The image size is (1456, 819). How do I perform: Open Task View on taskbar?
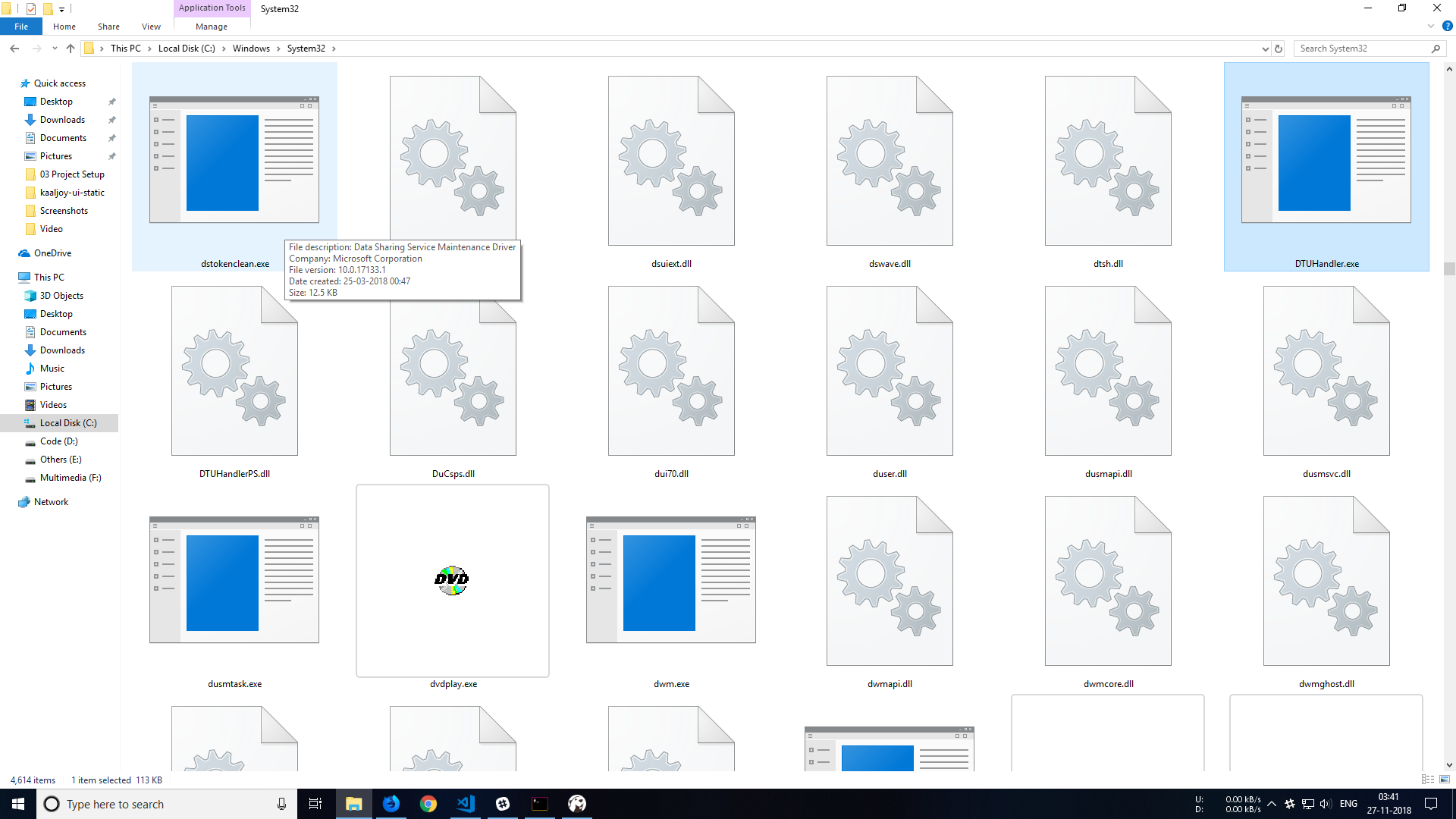point(315,804)
